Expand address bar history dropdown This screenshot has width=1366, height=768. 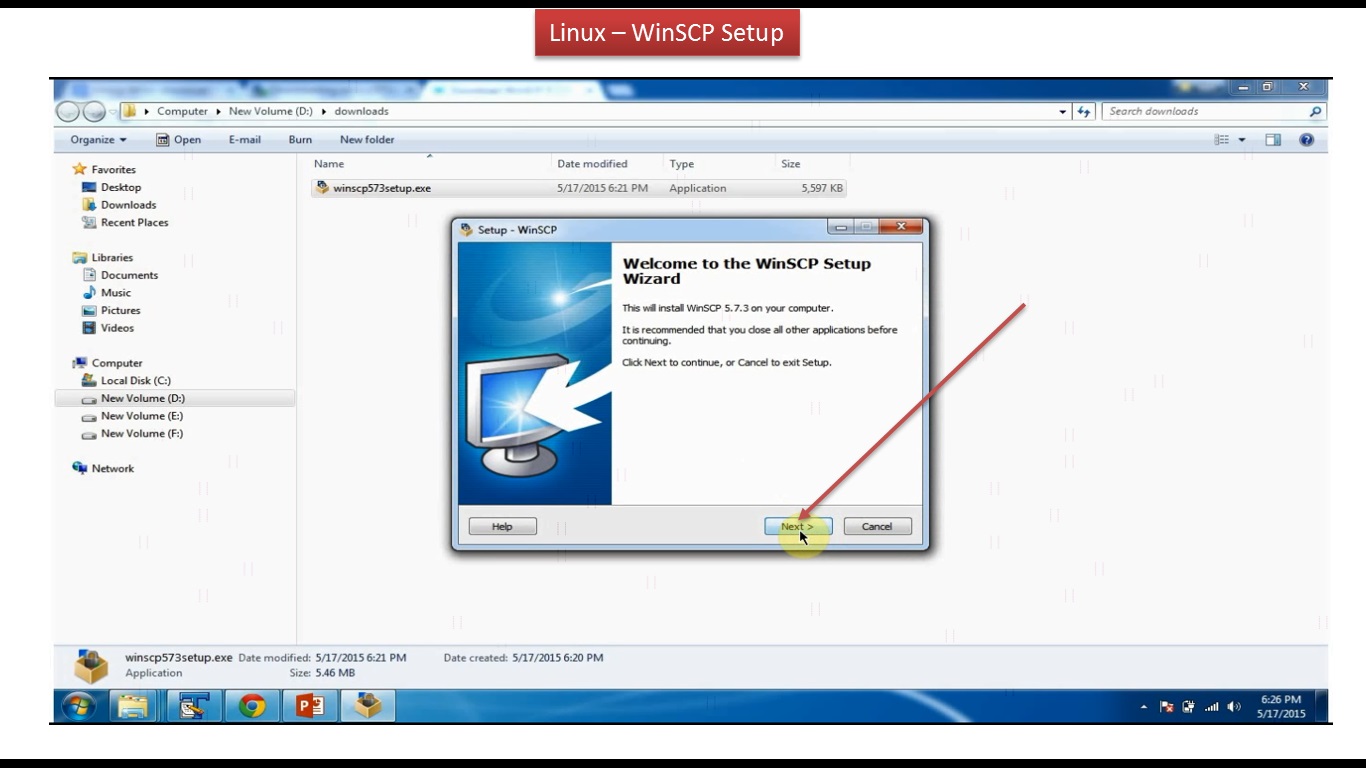1063,112
